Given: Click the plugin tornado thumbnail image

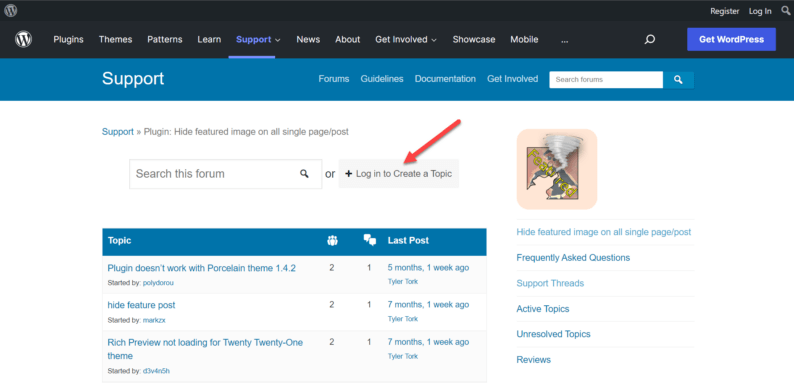Looking at the screenshot, I should coord(557,169).
